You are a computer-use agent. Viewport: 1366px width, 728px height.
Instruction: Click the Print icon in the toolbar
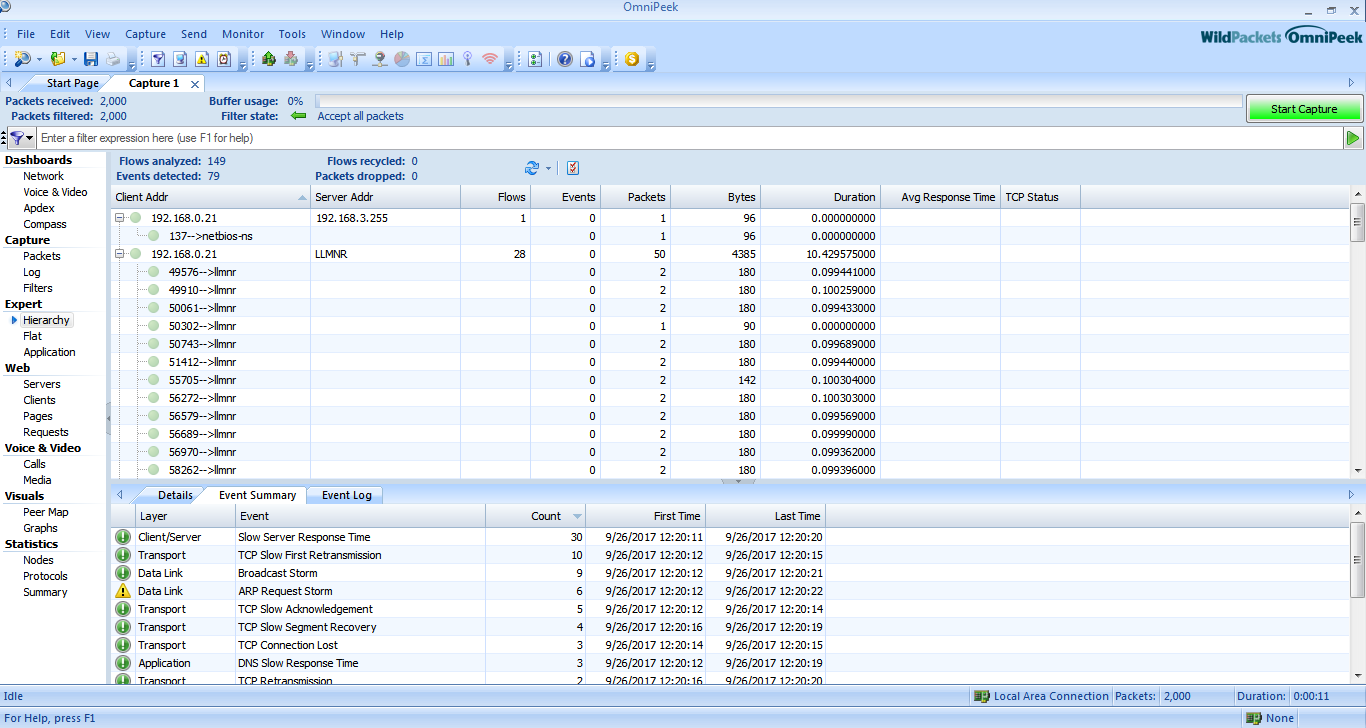(113, 60)
